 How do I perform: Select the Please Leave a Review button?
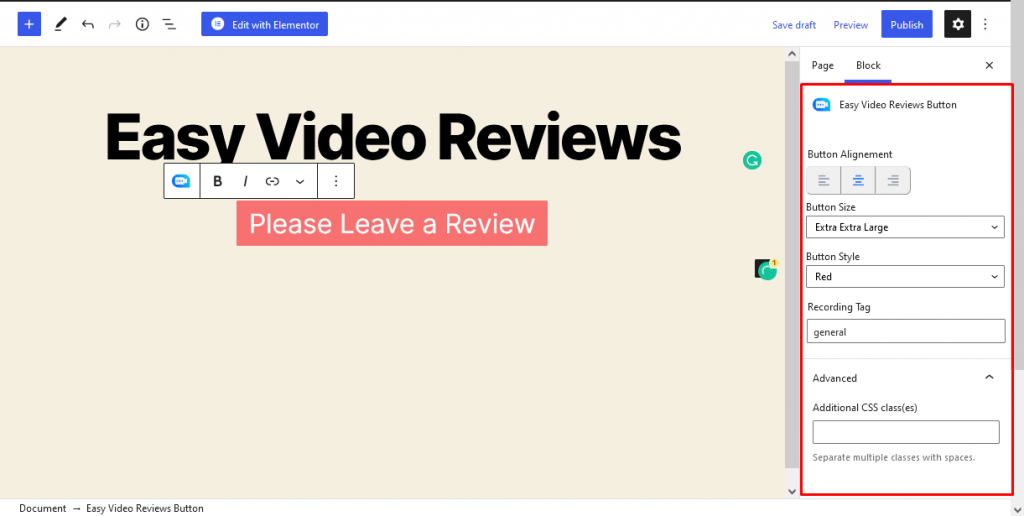tap(392, 223)
